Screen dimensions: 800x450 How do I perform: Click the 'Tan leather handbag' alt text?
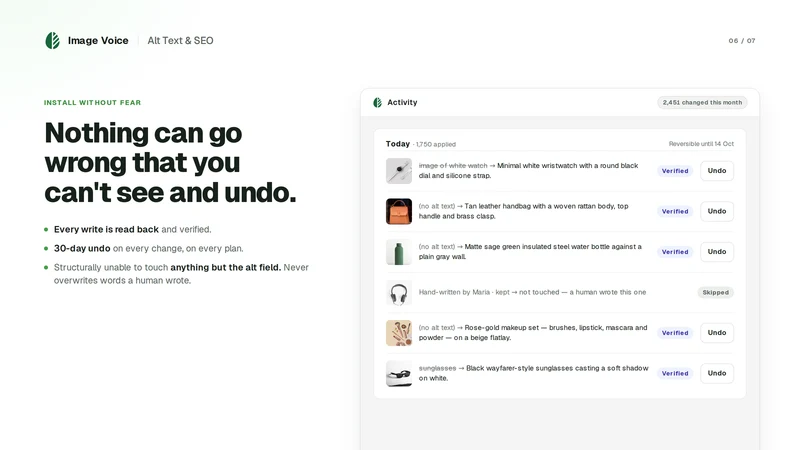point(523,211)
